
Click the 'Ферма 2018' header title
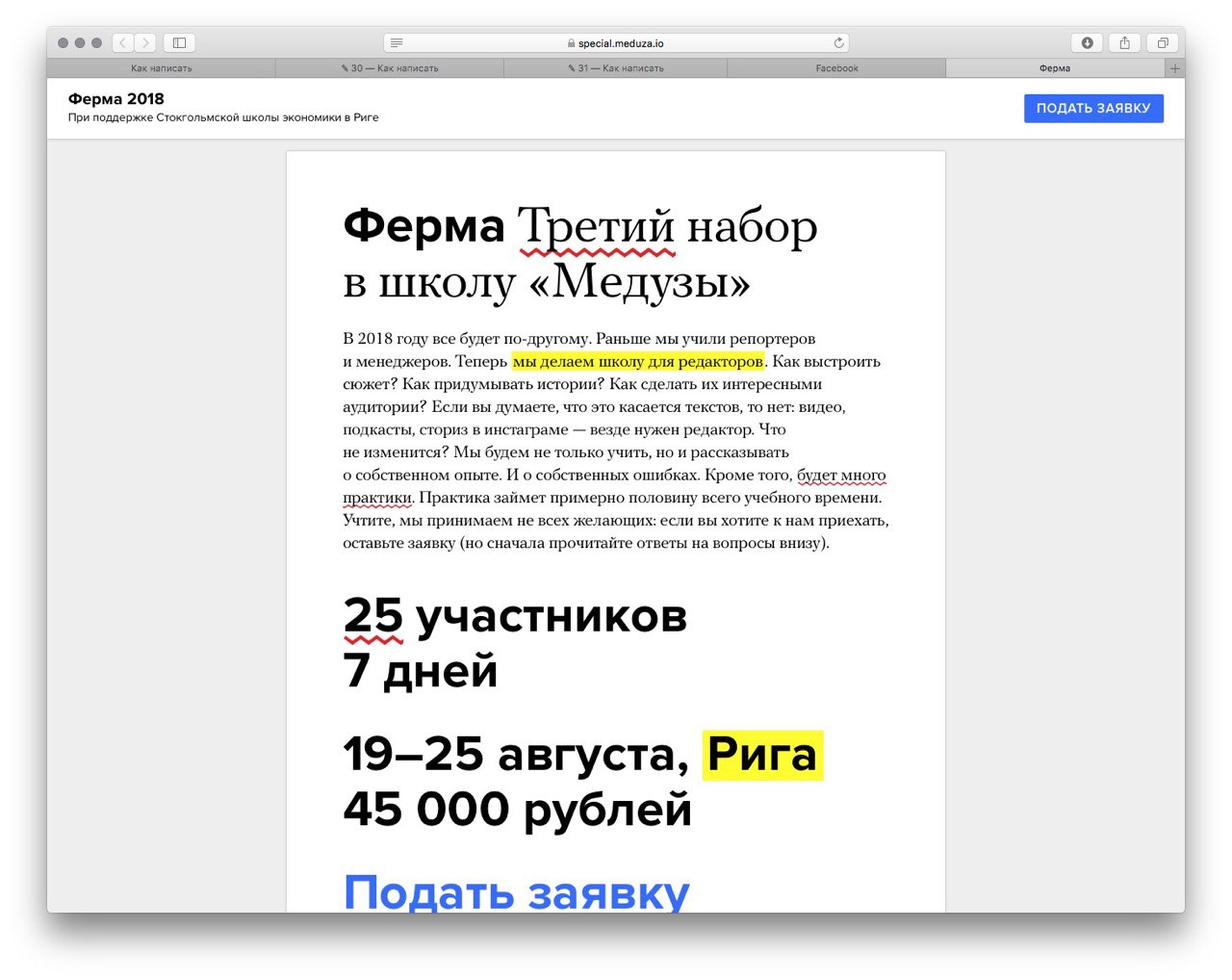pyautogui.click(x=116, y=98)
